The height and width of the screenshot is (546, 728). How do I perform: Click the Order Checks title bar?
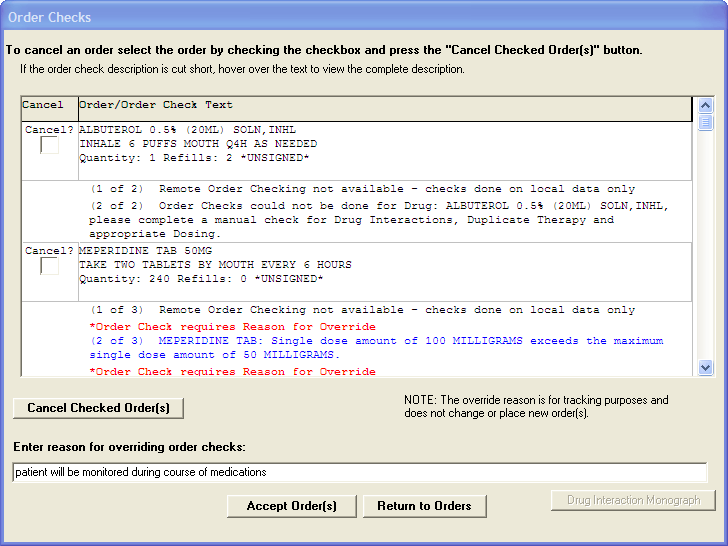(x=364, y=17)
